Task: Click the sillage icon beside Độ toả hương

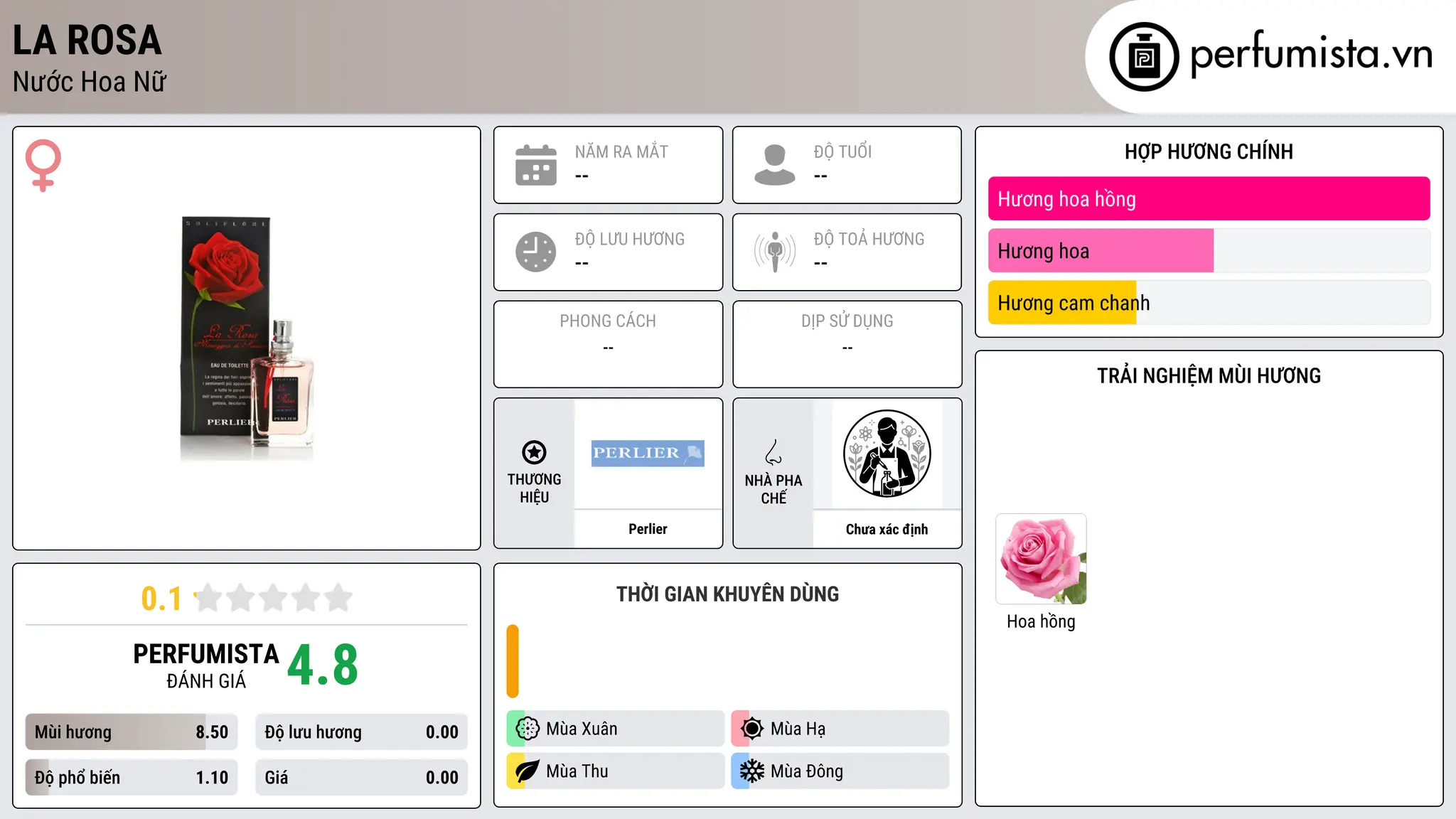Action: coord(775,252)
